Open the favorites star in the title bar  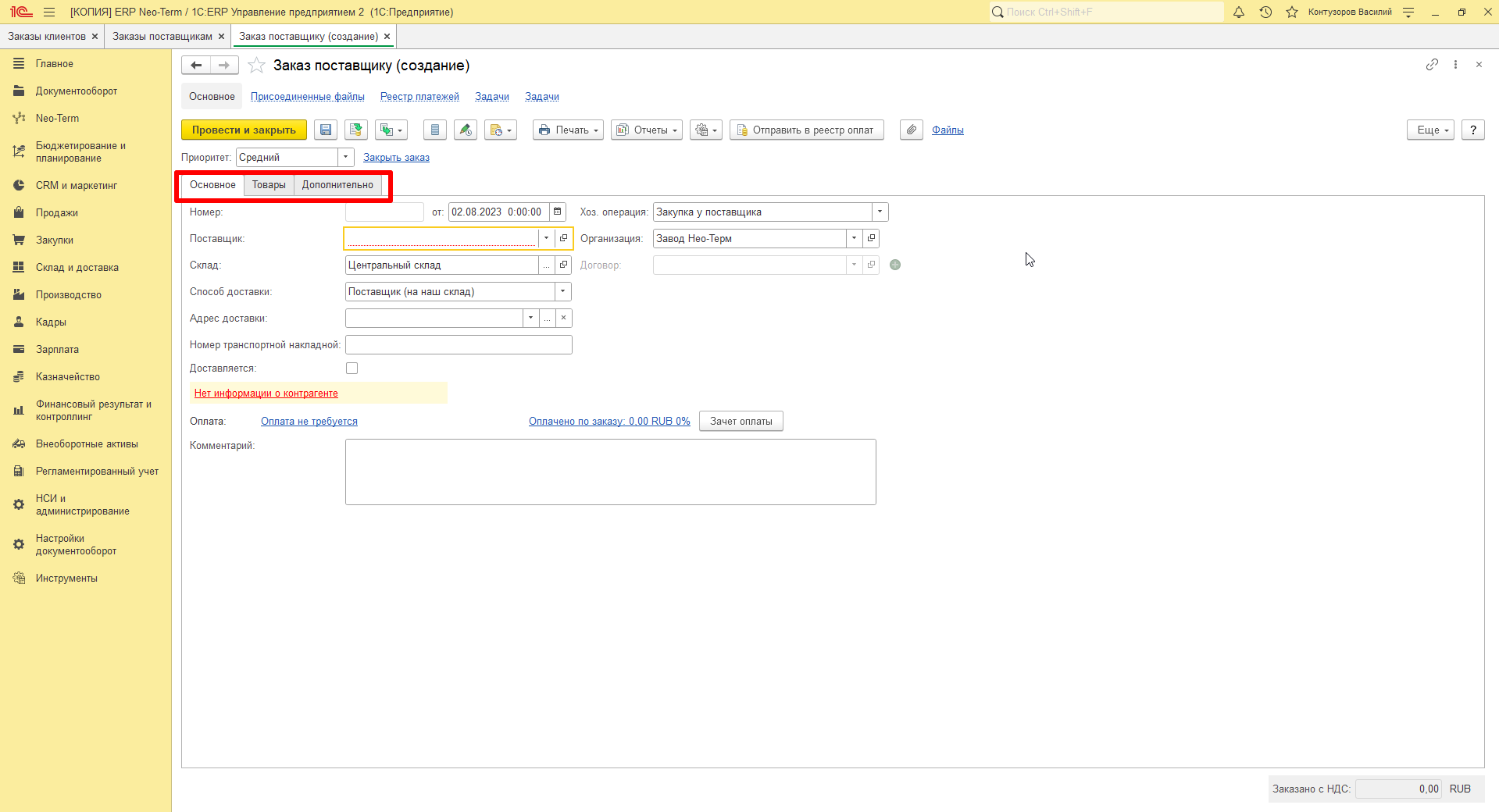(x=1292, y=12)
